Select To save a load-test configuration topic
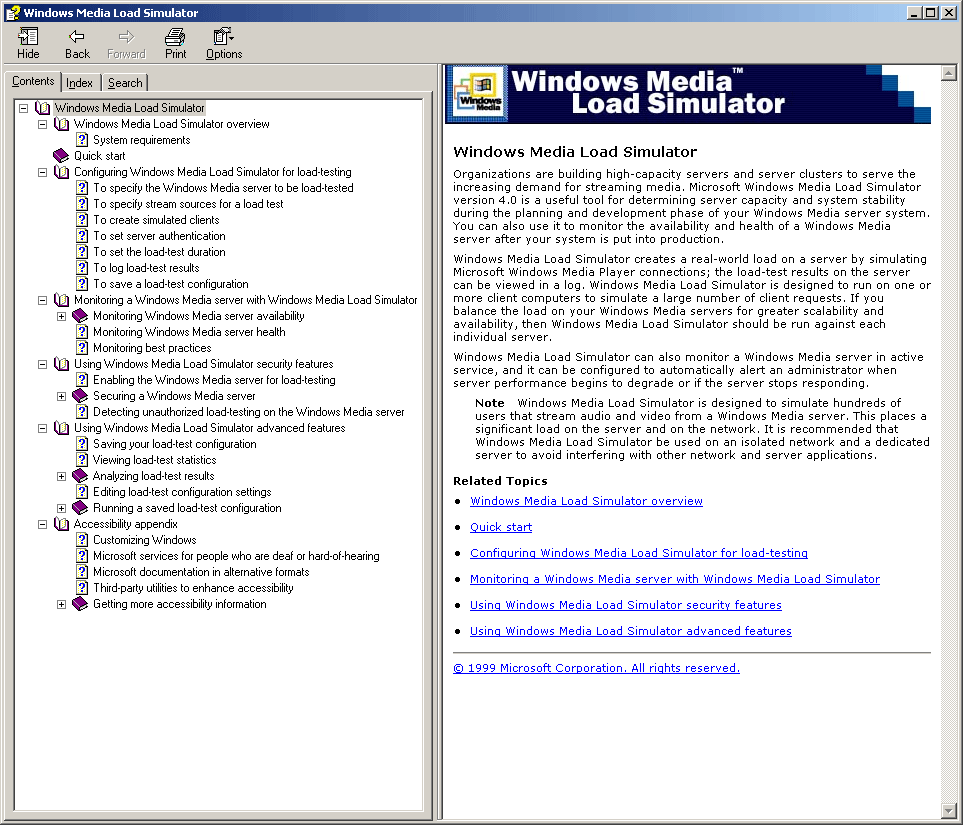Image resolution: width=963 pixels, height=825 pixels. click(171, 284)
